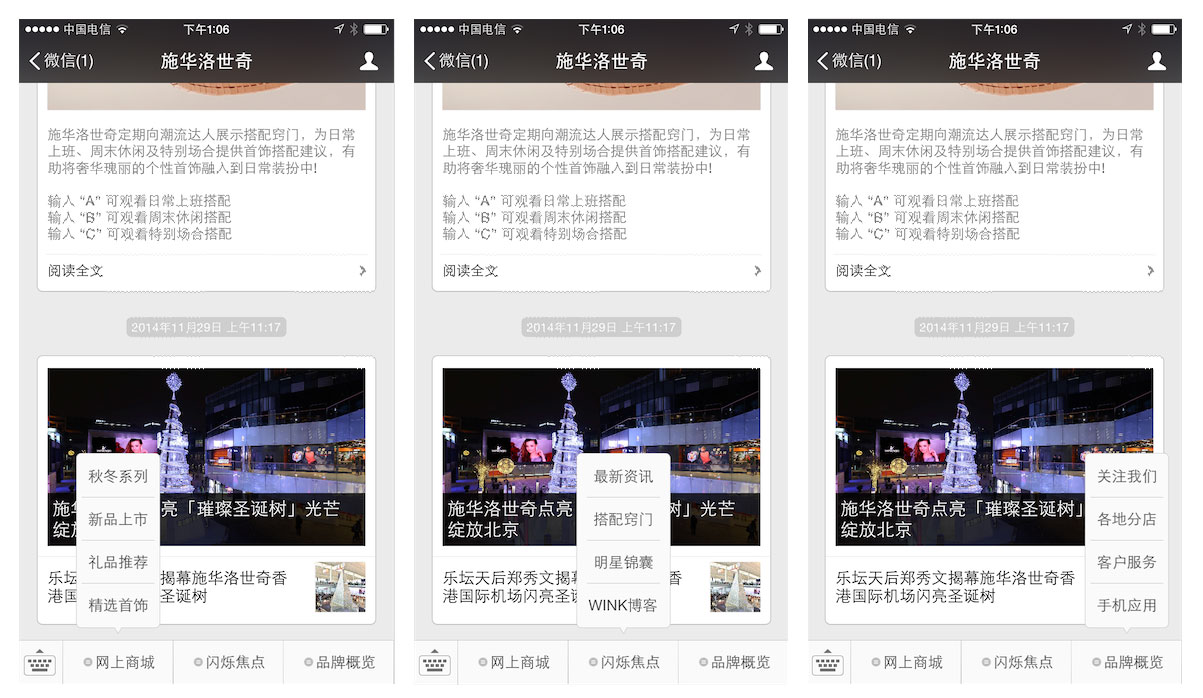Screen dimensions: 1203x698
Task: Tap the small article thumbnail on the left phone
Action: pyautogui.click(x=340, y=587)
